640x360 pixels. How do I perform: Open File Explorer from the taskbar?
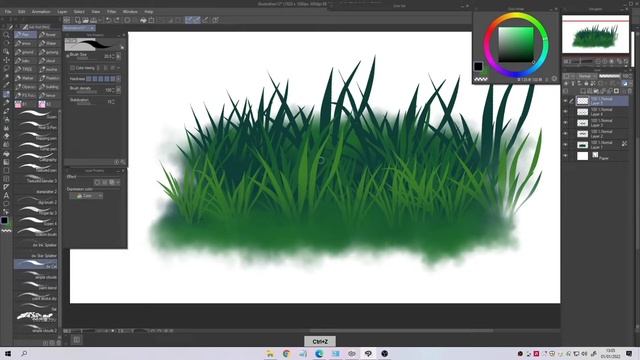[270, 353]
